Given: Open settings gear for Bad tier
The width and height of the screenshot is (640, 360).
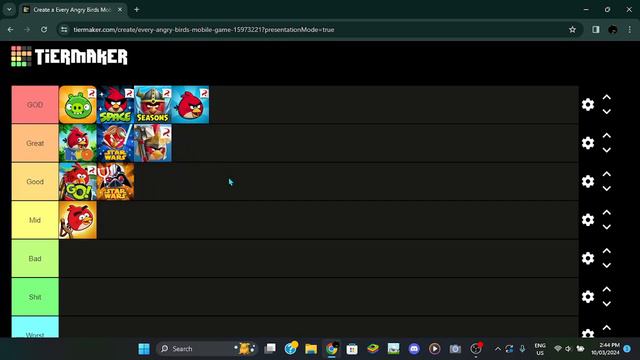Looking at the screenshot, I should 588,258.
